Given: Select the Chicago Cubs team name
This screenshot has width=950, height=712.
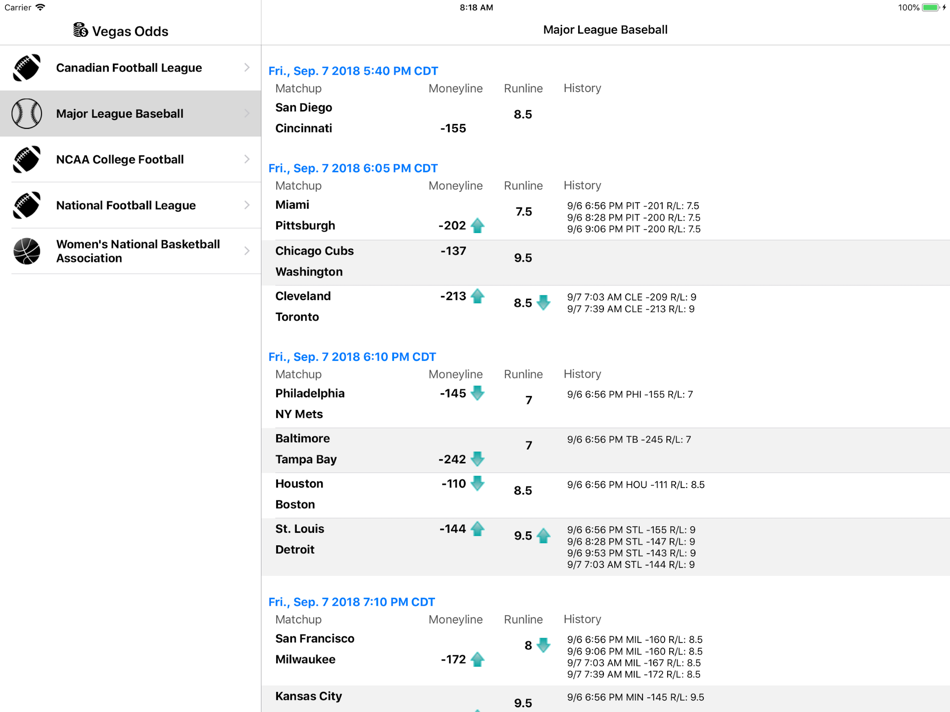Looking at the screenshot, I should 314,251.
